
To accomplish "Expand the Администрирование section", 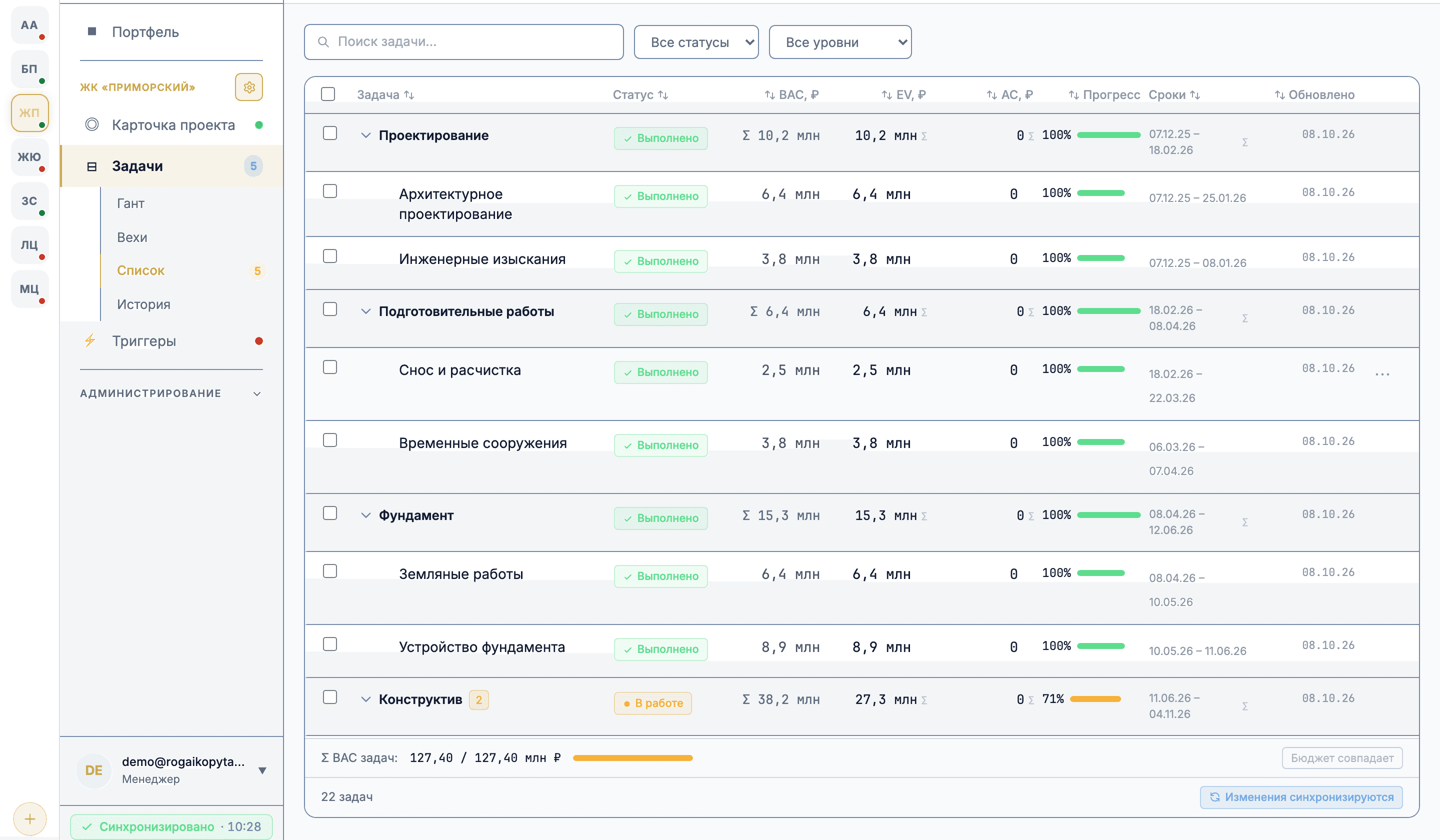I will [171, 393].
